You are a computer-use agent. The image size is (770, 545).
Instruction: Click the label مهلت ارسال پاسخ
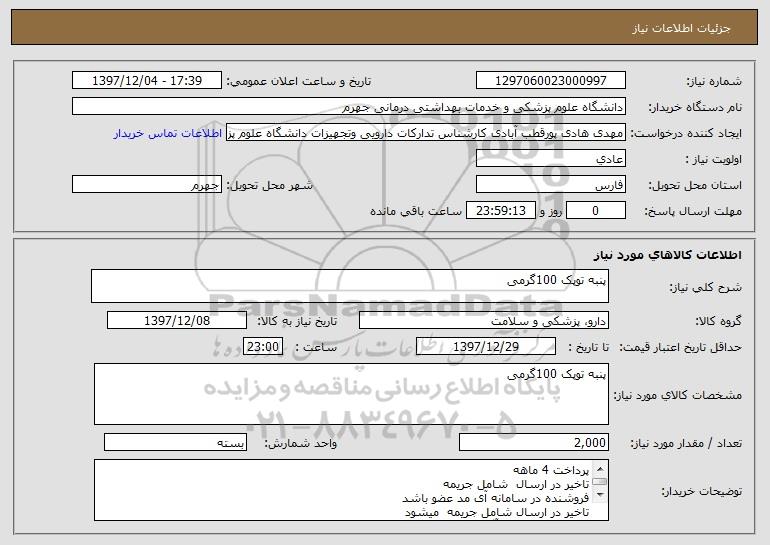click(x=693, y=211)
